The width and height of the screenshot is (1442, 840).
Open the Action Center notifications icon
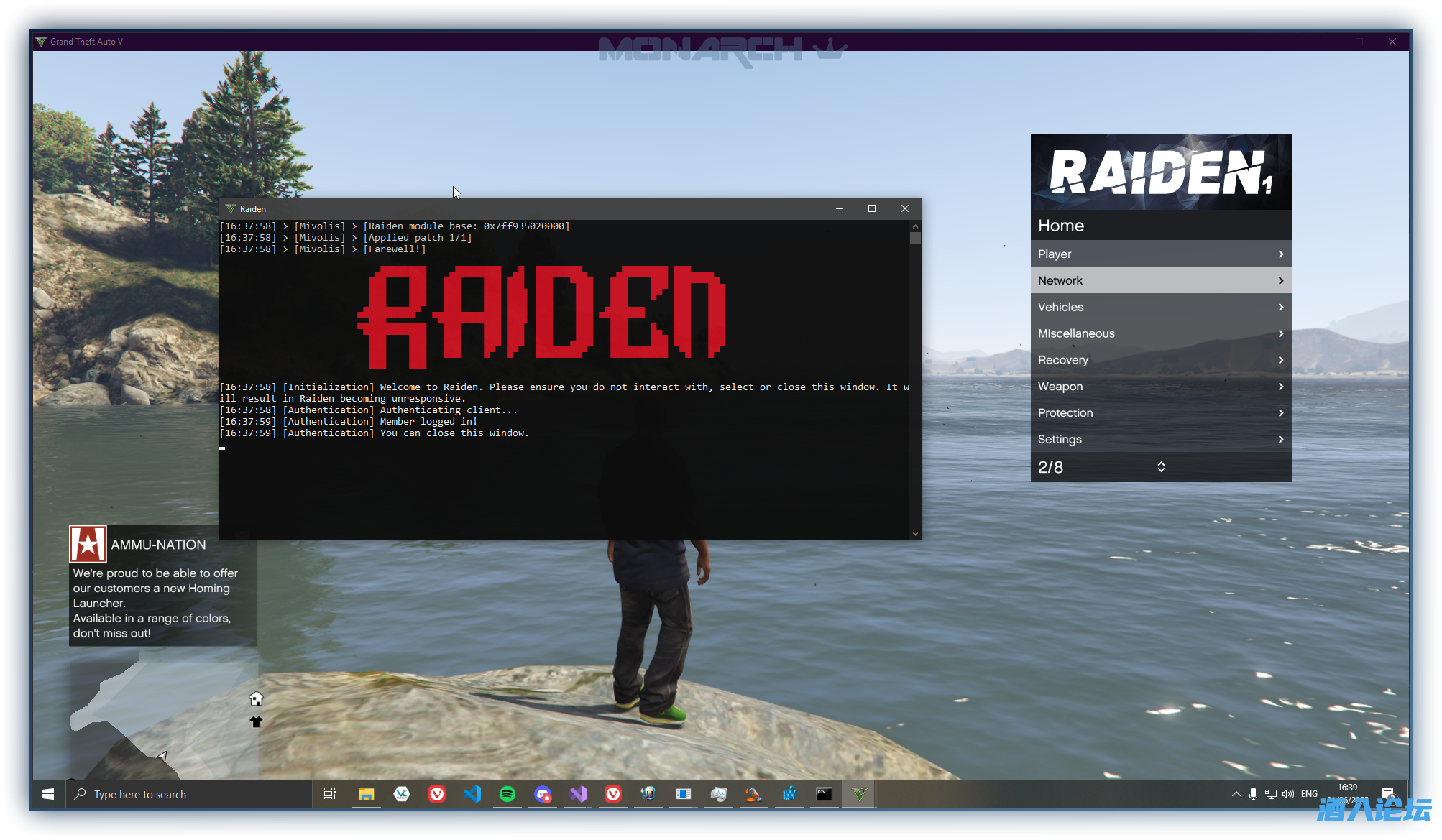tap(1387, 794)
